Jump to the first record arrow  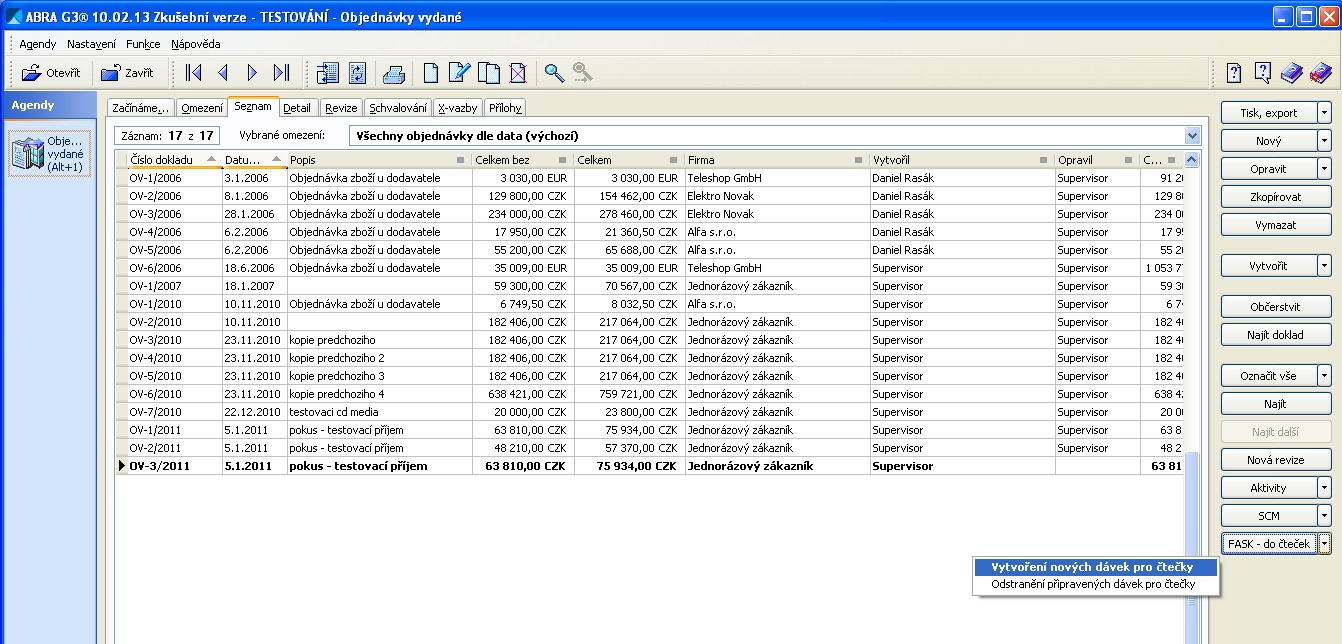click(194, 73)
